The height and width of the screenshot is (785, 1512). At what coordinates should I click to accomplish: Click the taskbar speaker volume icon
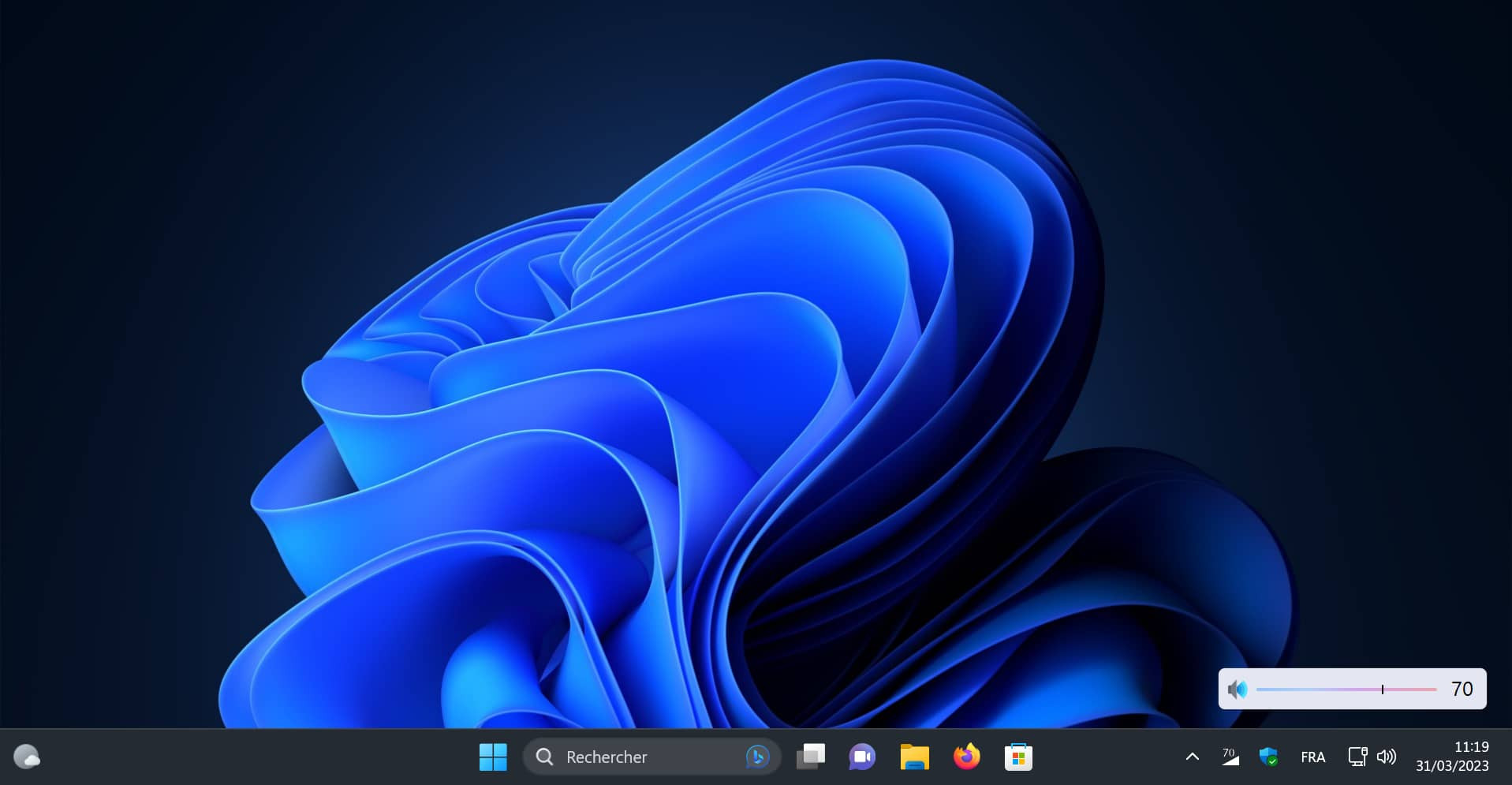pyautogui.click(x=1386, y=757)
